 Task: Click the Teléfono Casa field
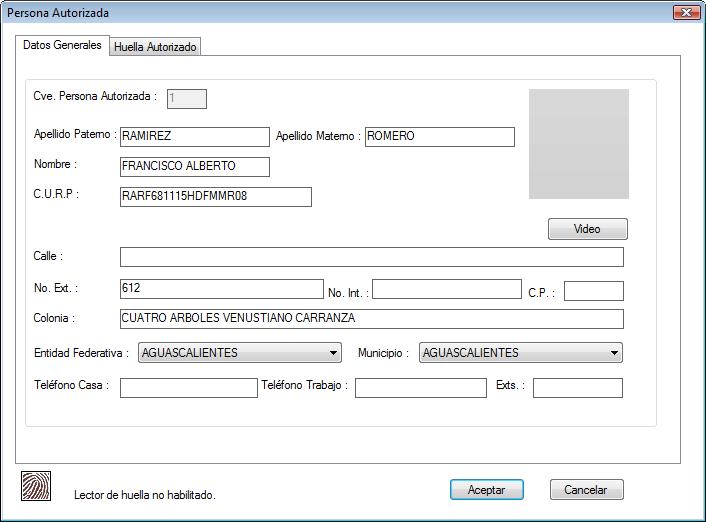pyautogui.click(x=188, y=388)
